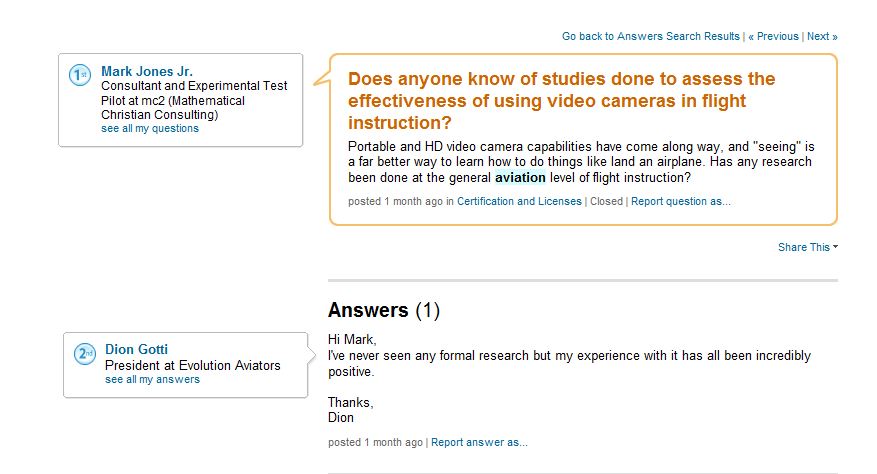
Task: Open Dion Gotti profile link
Action: (x=136, y=349)
